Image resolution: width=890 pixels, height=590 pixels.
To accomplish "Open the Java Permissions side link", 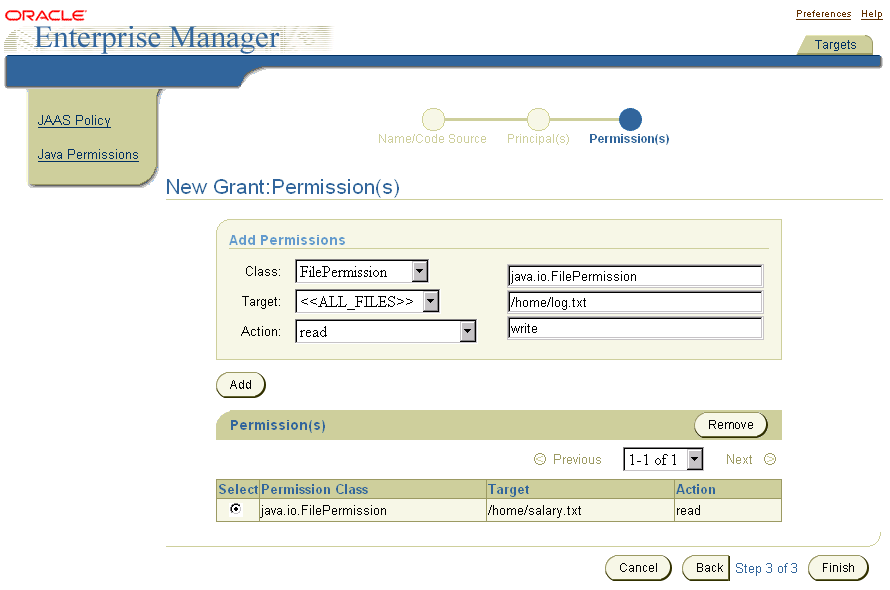I will coord(88,154).
